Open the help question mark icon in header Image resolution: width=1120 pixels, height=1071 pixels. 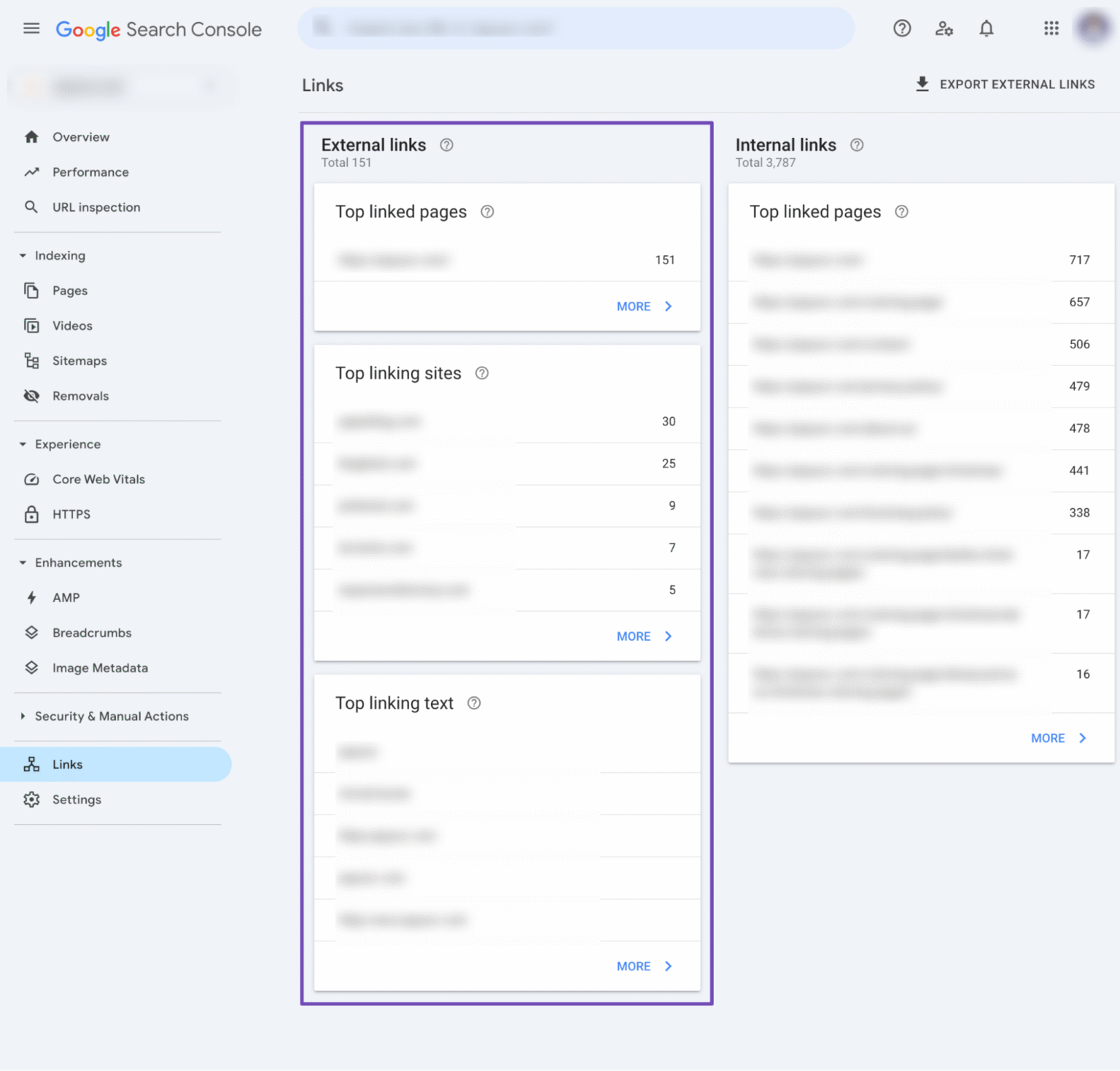pos(902,28)
